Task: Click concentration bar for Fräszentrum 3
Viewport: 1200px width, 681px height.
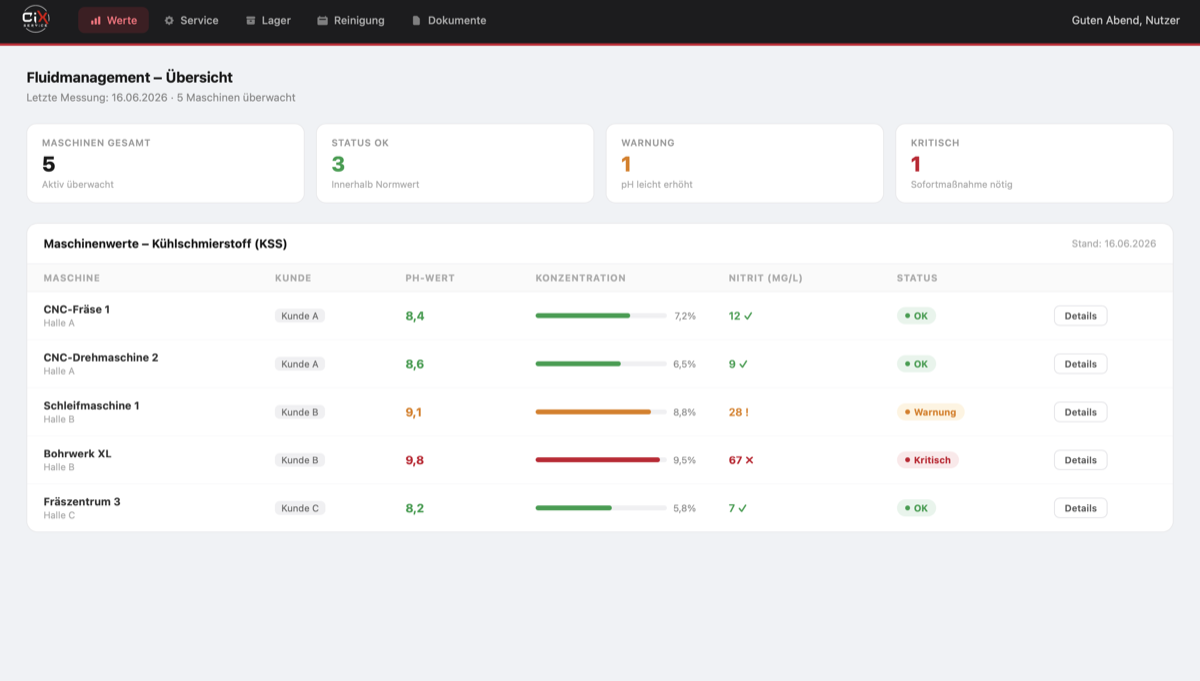Action: click(601, 508)
